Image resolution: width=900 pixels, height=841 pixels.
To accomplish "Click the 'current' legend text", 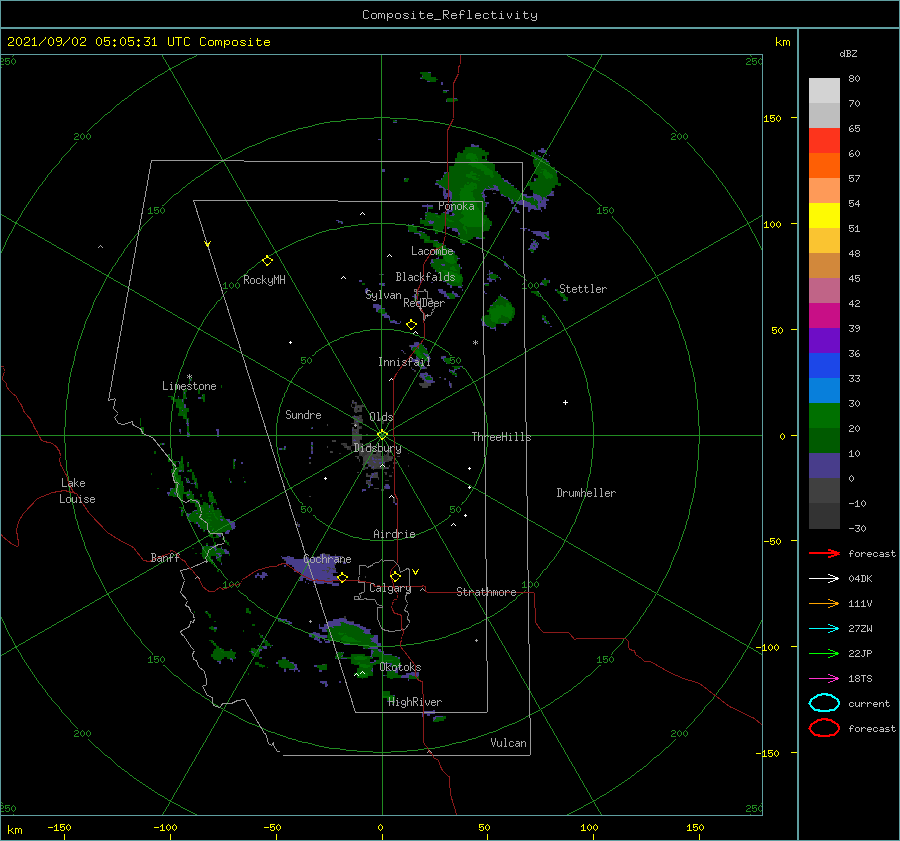I will pos(869,703).
